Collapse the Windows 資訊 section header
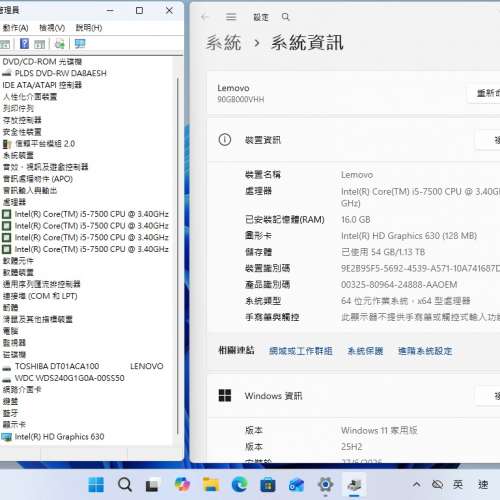The image size is (500, 500). pyautogui.click(x=353, y=396)
